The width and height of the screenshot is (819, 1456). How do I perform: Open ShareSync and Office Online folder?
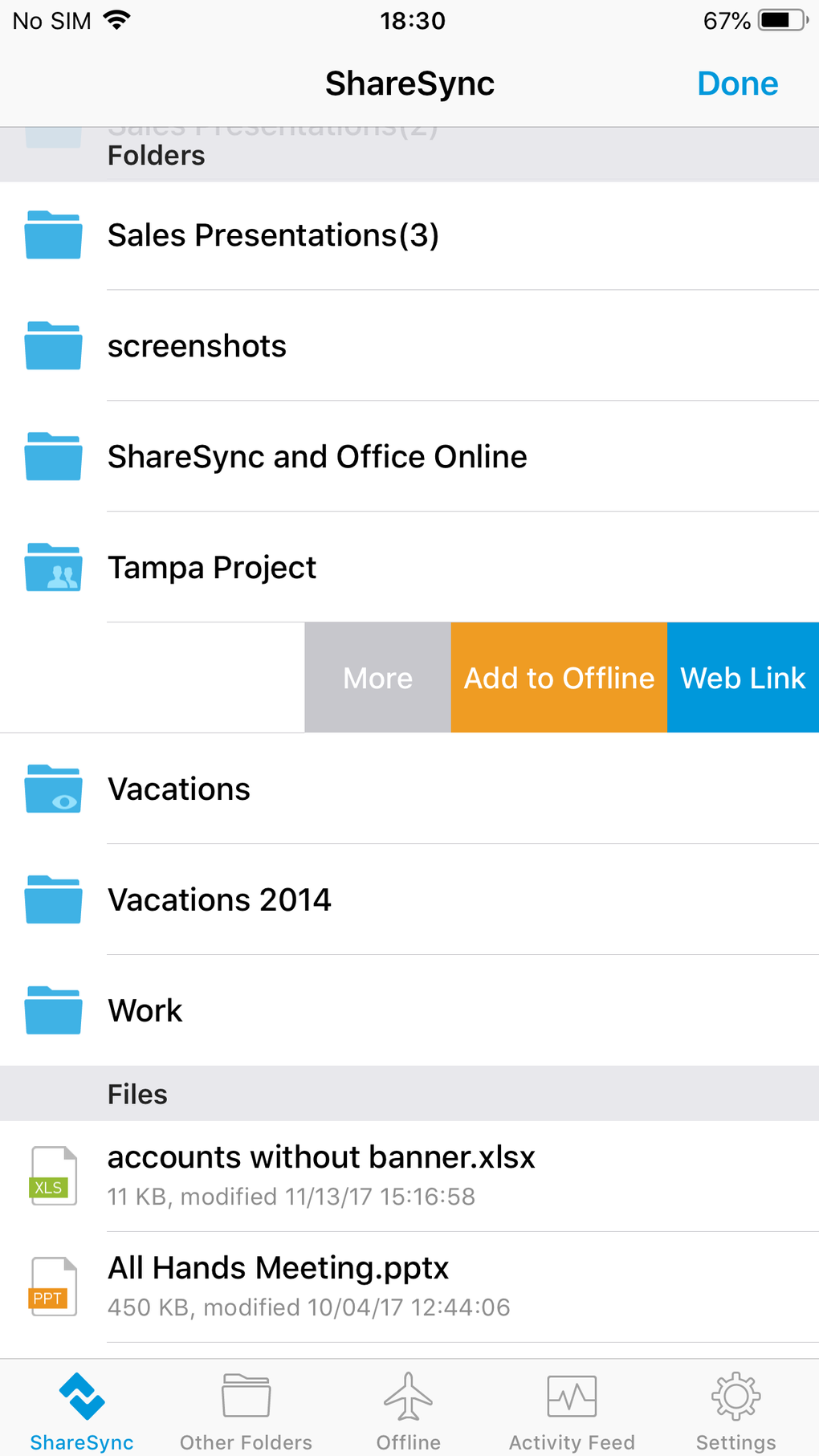[317, 457]
